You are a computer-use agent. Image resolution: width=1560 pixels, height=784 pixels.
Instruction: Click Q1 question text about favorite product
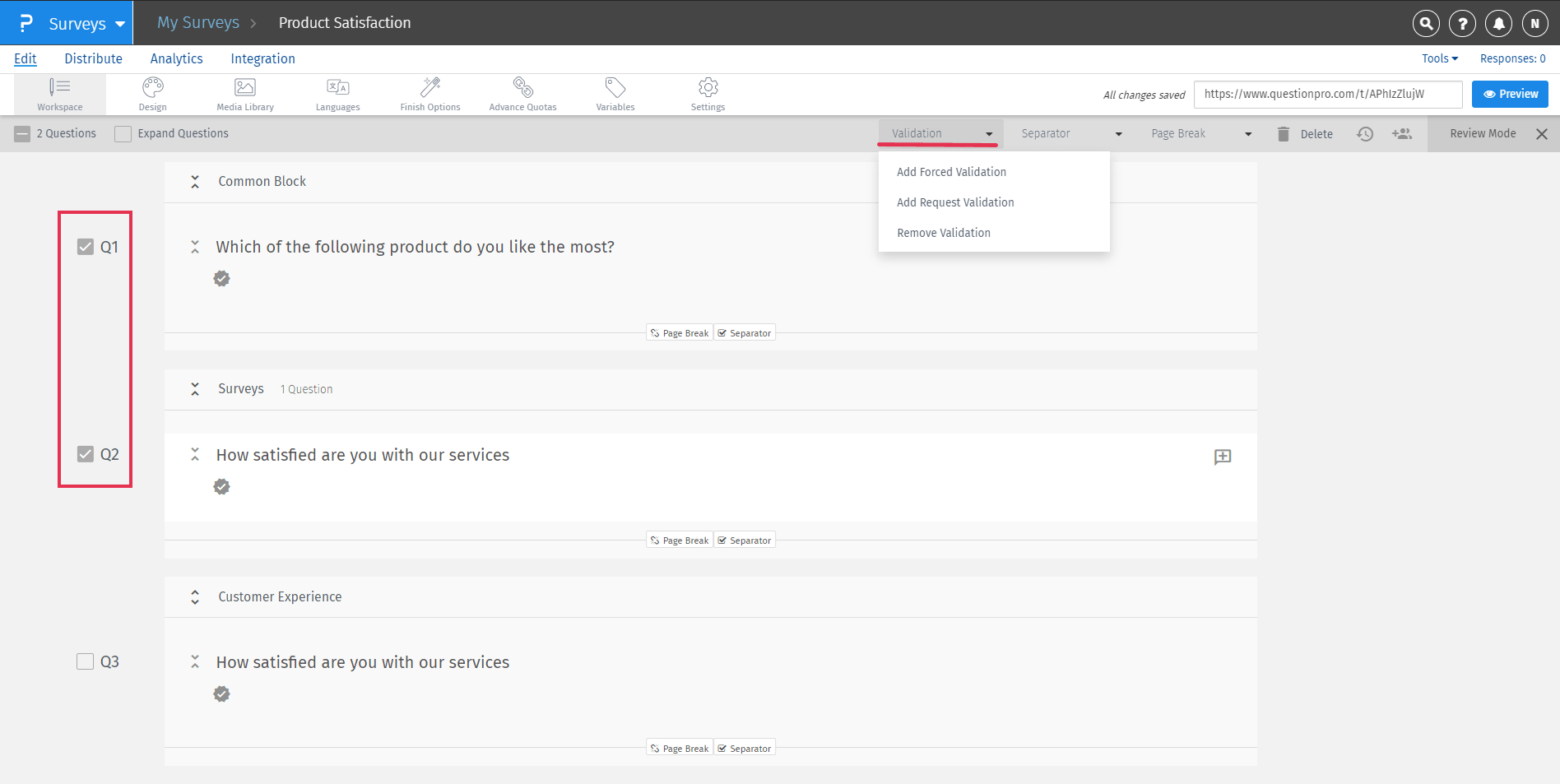tap(415, 247)
